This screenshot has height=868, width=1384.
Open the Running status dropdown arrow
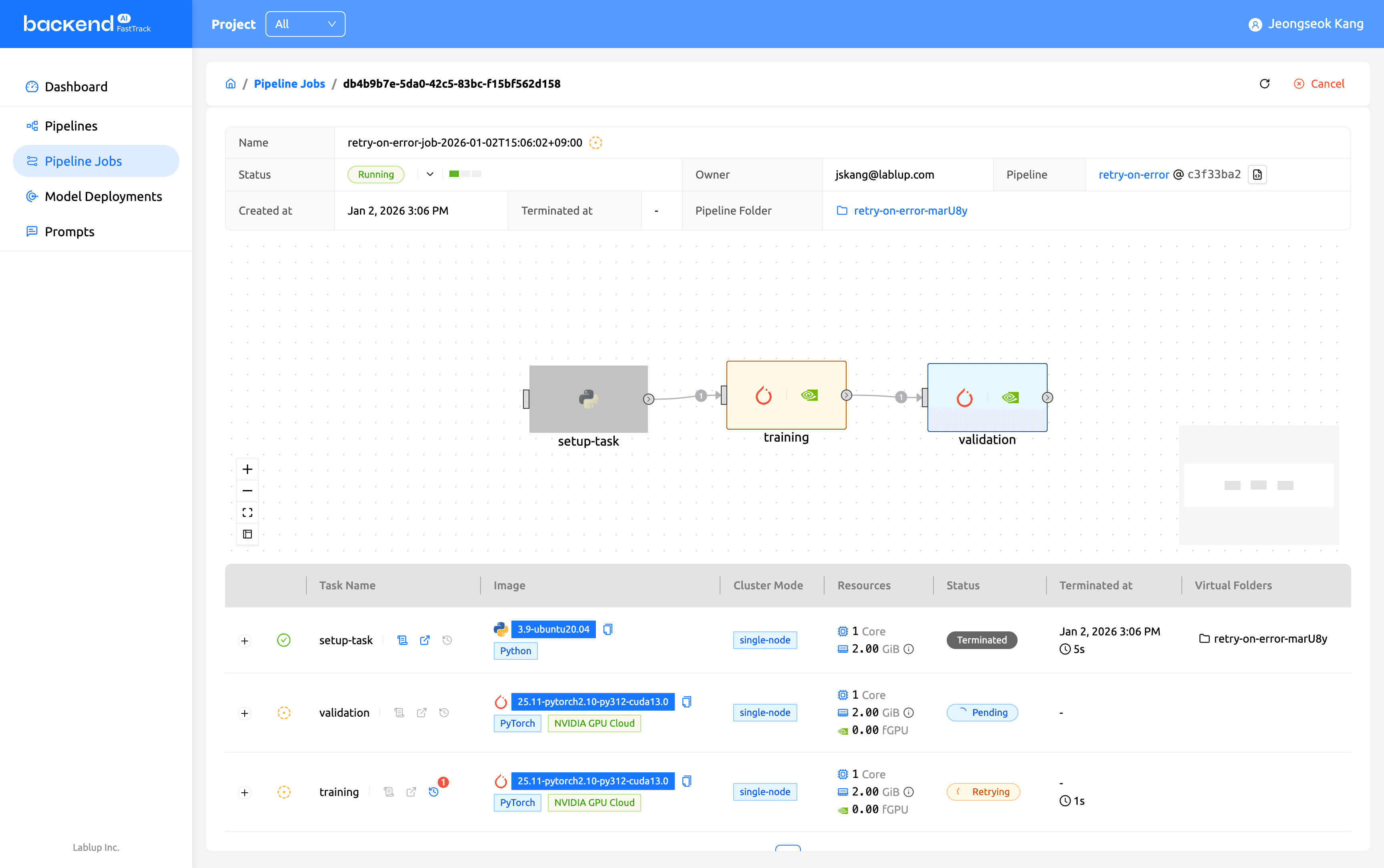click(x=430, y=174)
